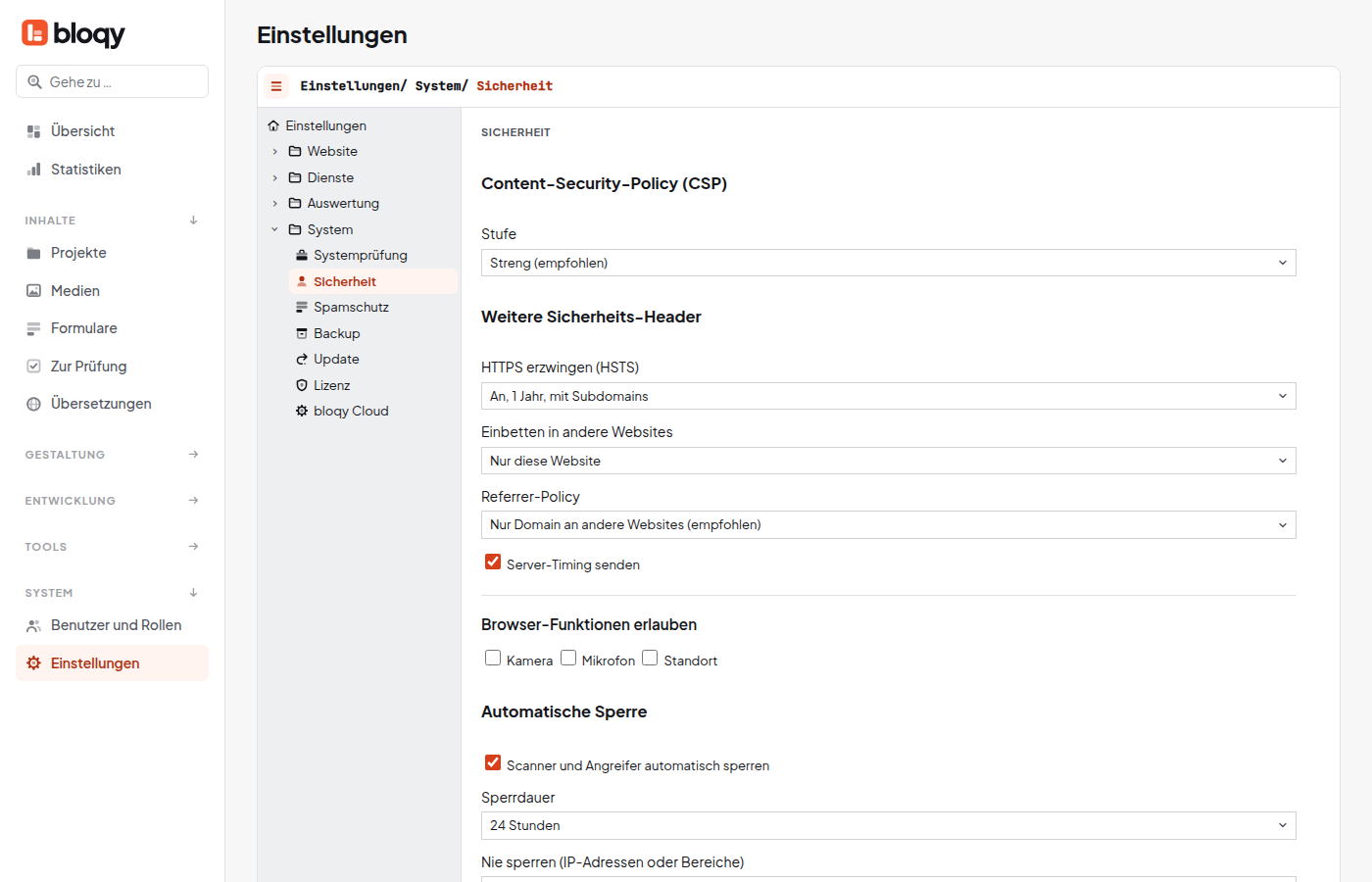Click System in the breadcrumb
1372x882 pixels.
click(x=437, y=86)
